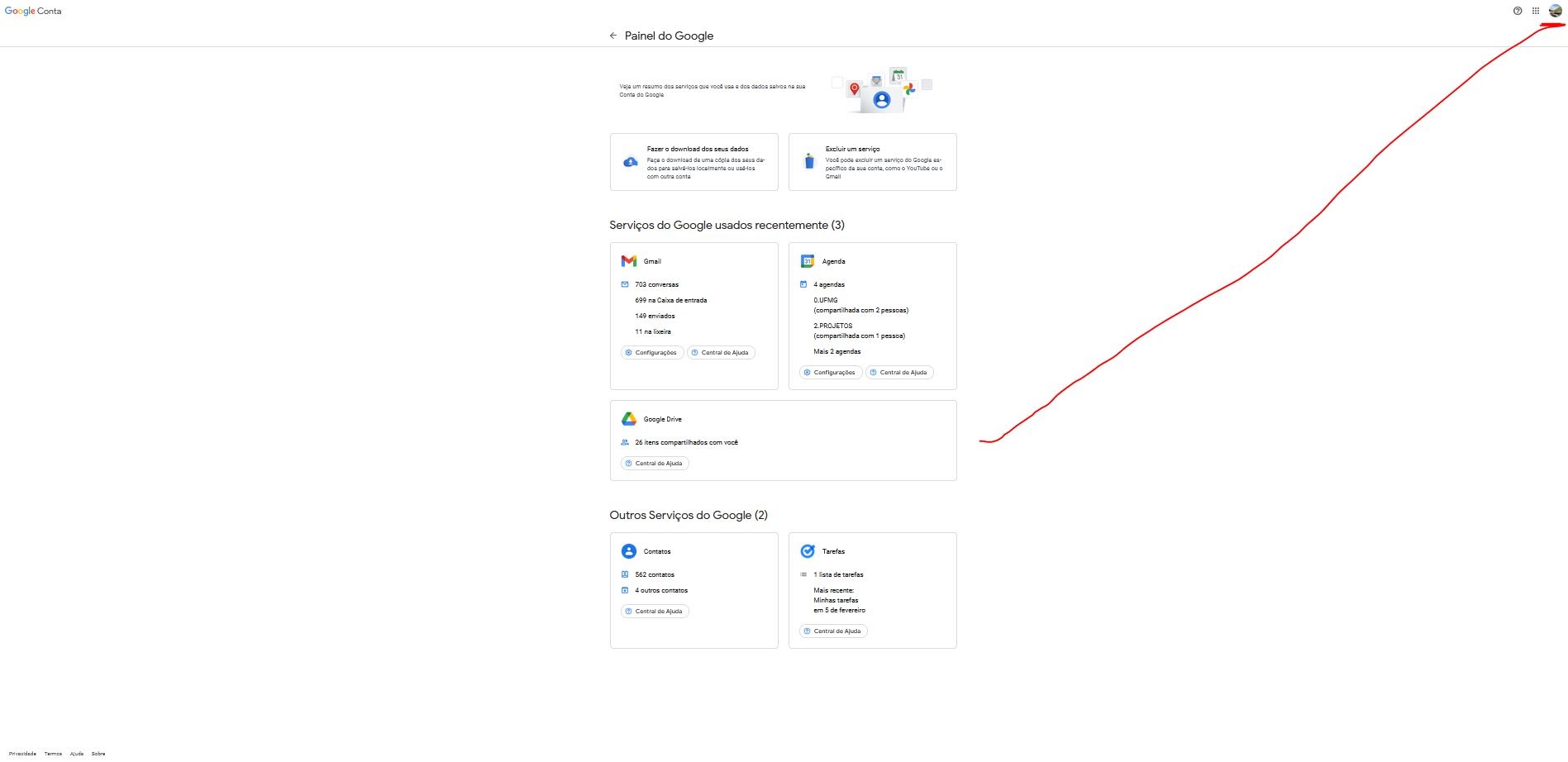Open Gmail Central de Ajuda
Screen dimensions: 1568x762
pyautogui.click(x=721, y=353)
